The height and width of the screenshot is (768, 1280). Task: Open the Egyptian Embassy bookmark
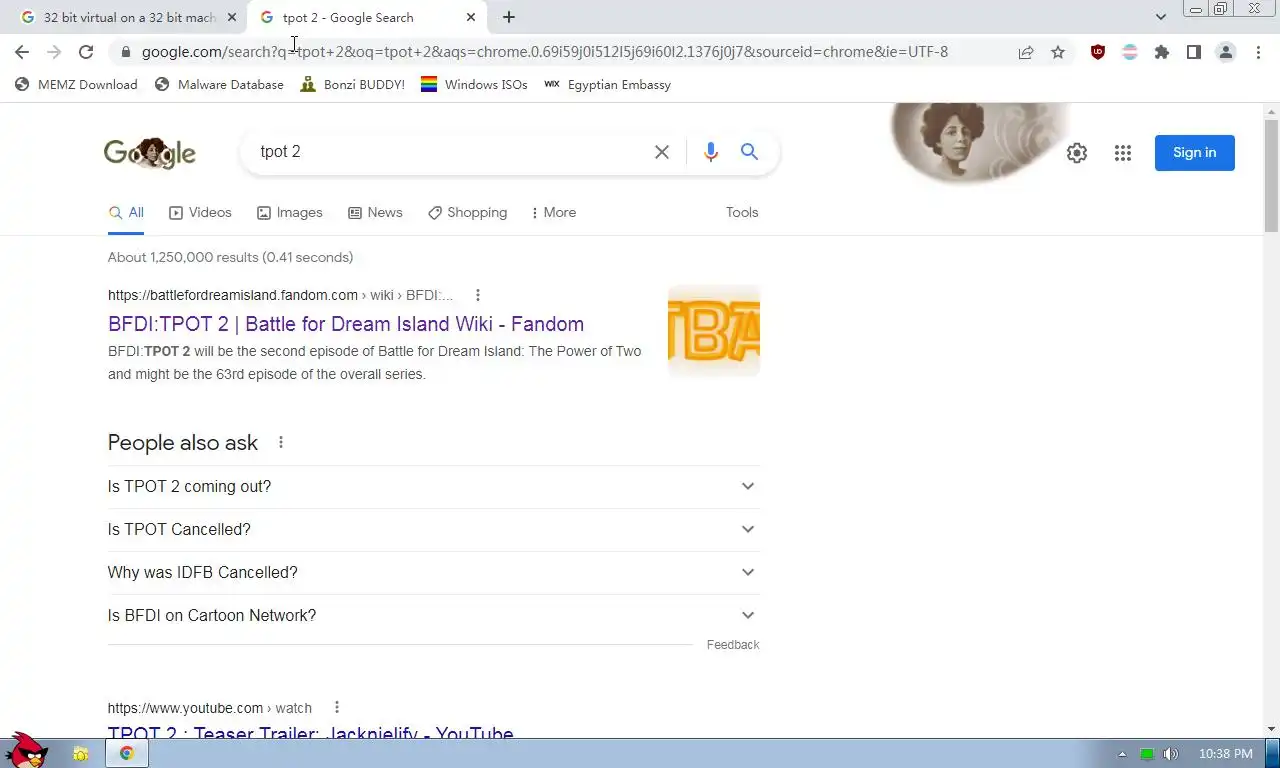tap(607, 85)
